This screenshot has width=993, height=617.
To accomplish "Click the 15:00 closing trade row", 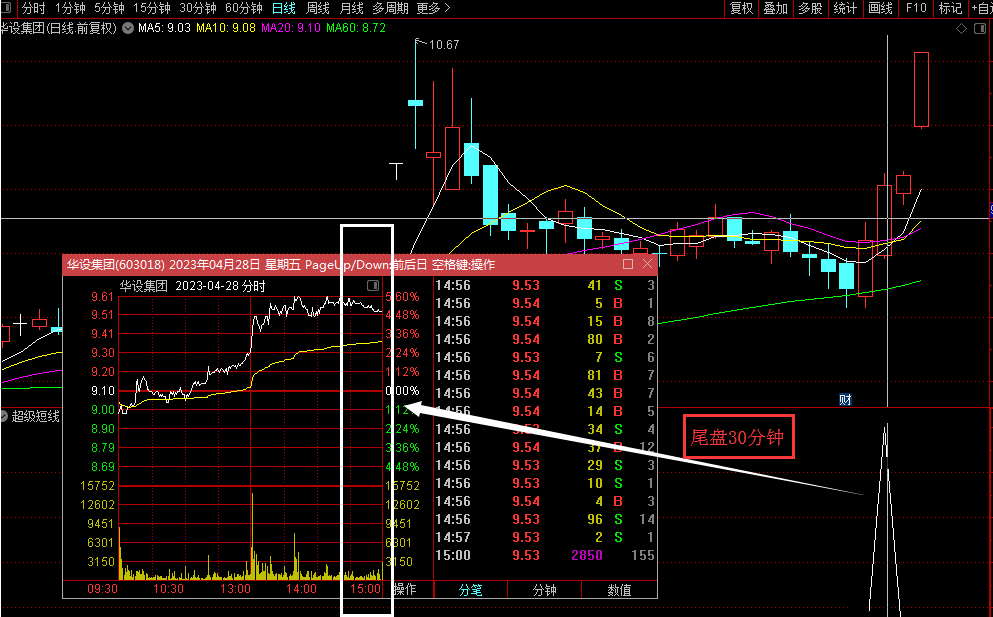I will coord(545,556).
